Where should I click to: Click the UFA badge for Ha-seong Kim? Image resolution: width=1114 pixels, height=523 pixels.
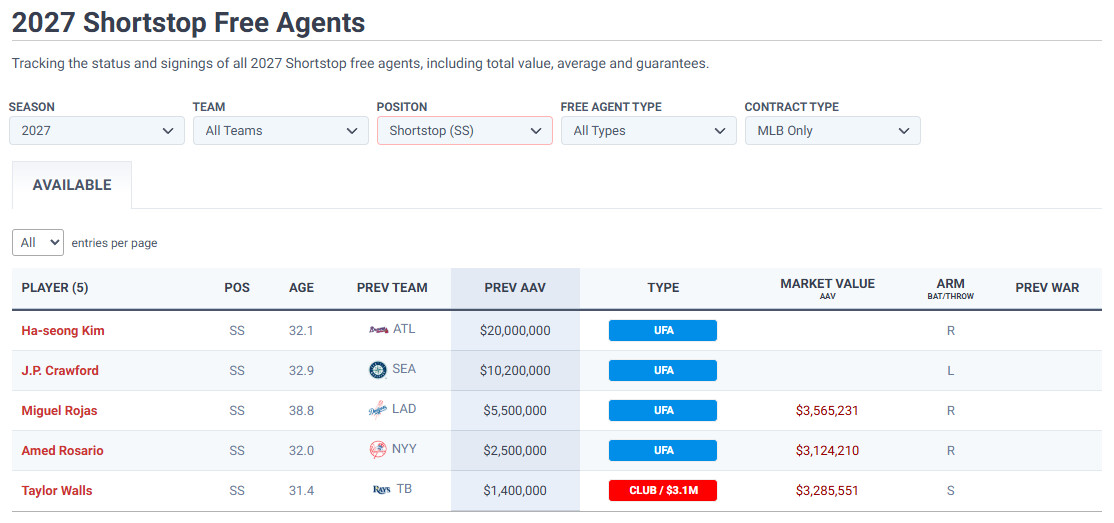click(x=663, y=331)
